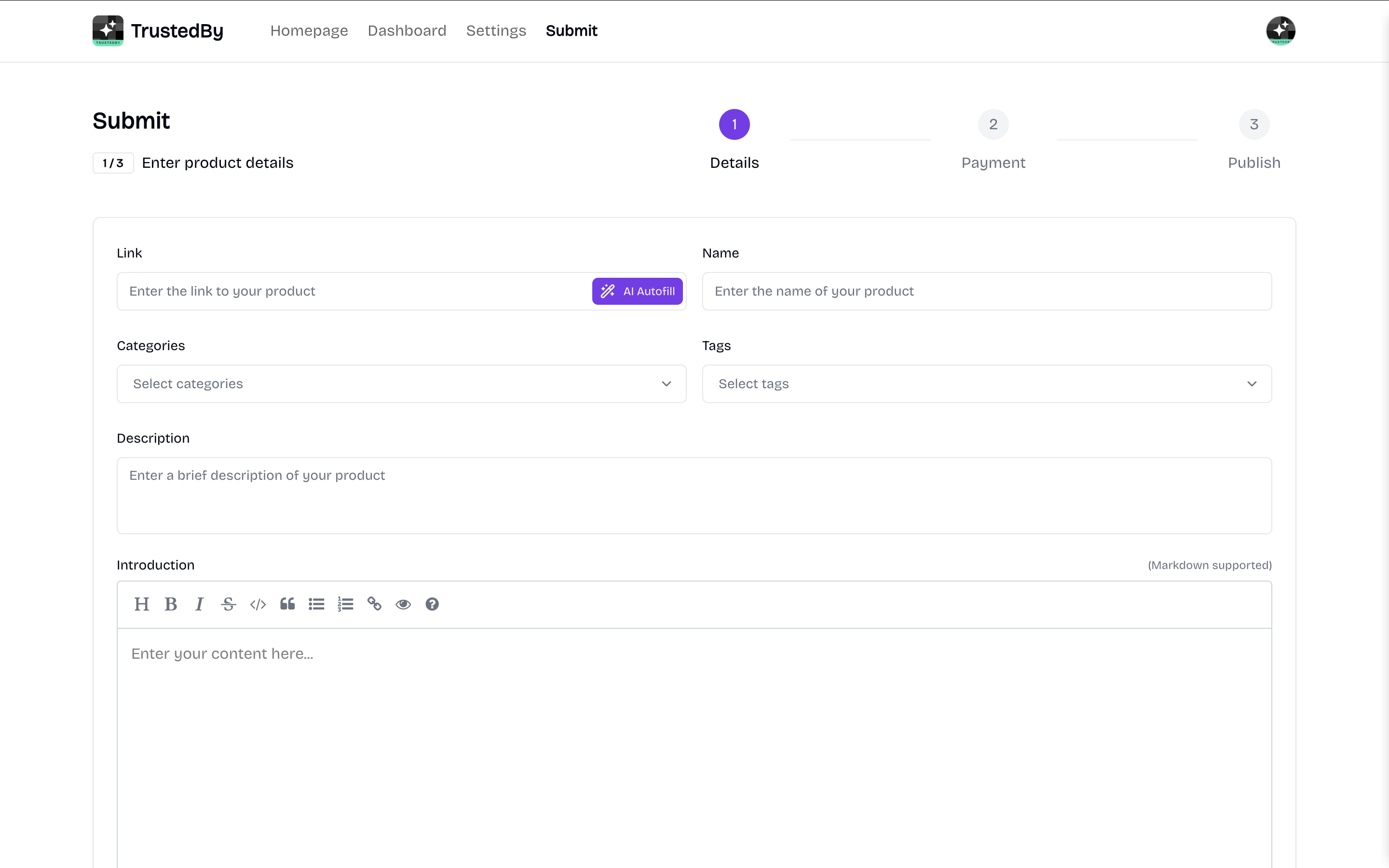
Task: Open the Settings nav item
Action: (496, 30)
